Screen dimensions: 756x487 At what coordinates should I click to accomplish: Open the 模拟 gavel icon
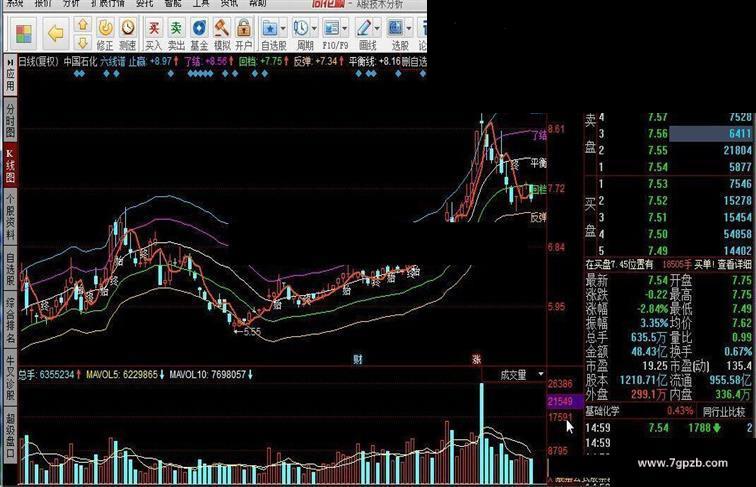click(x=222, y=28)
